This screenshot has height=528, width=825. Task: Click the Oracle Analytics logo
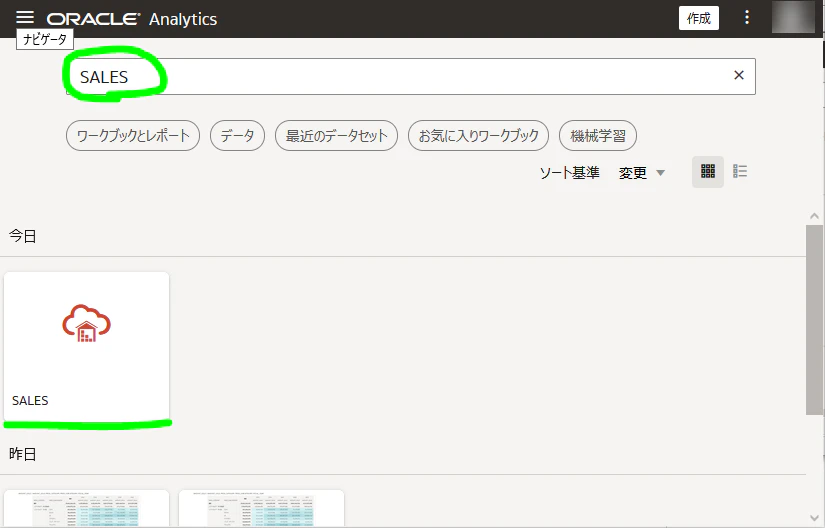click(132, 19)
